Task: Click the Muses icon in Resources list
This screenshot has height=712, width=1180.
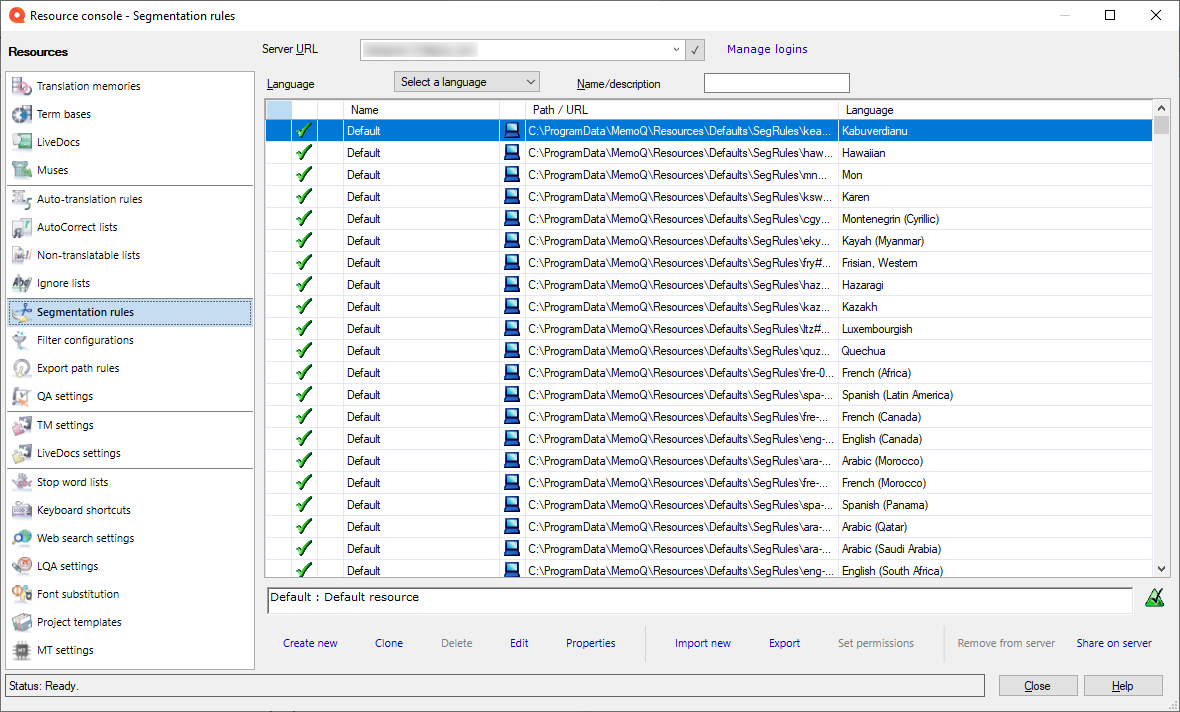Action: [x=22, y=170]
